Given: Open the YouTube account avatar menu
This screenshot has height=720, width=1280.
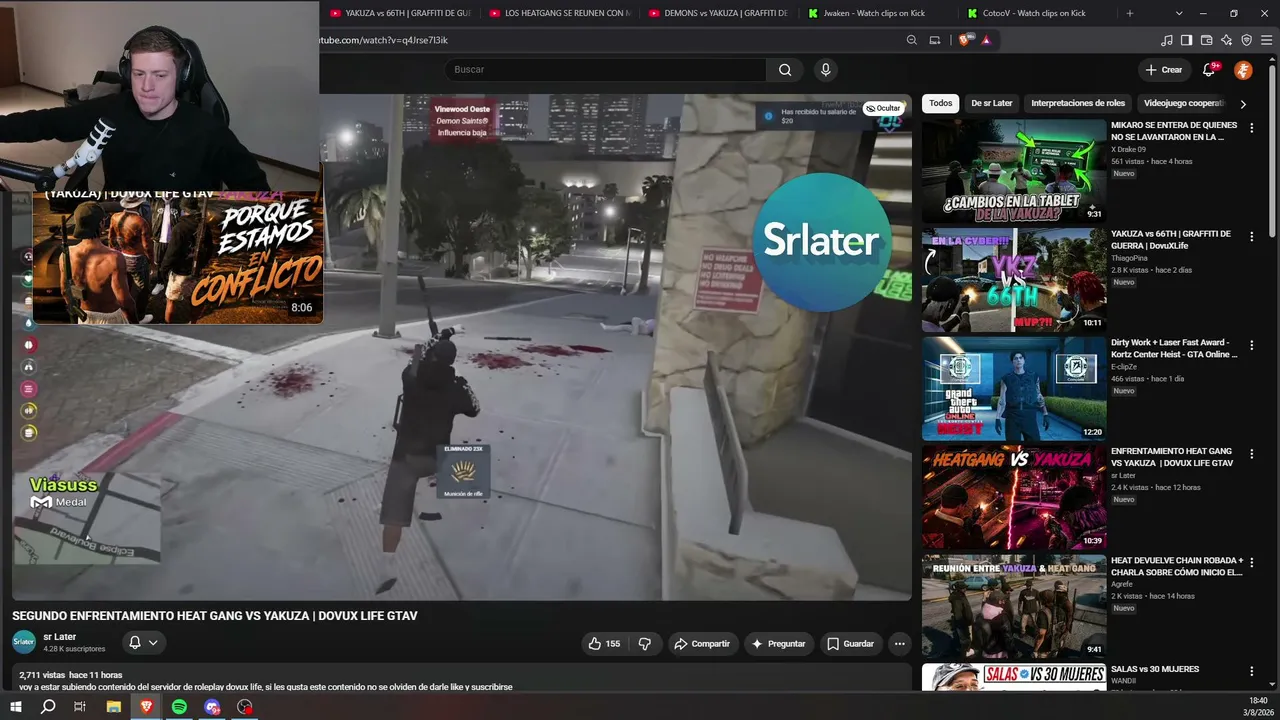Looking at the screenshot, I should pos(1243,70).
